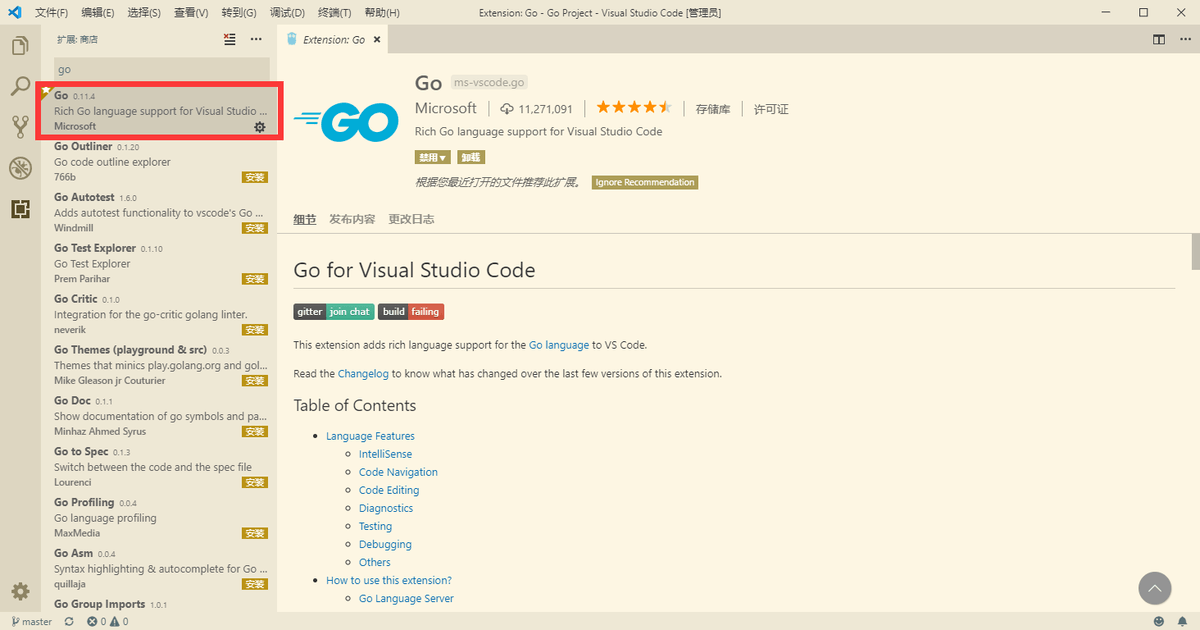Click the split editor icon

click(x=1159, y=40)
